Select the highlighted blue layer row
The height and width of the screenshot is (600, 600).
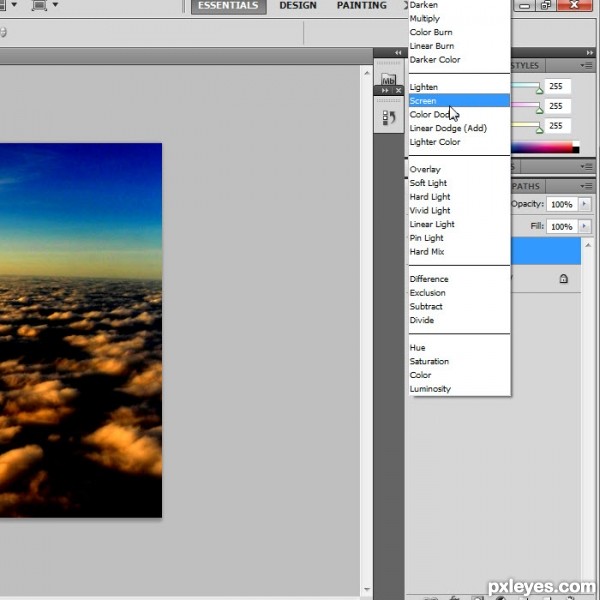pos(546,251)
